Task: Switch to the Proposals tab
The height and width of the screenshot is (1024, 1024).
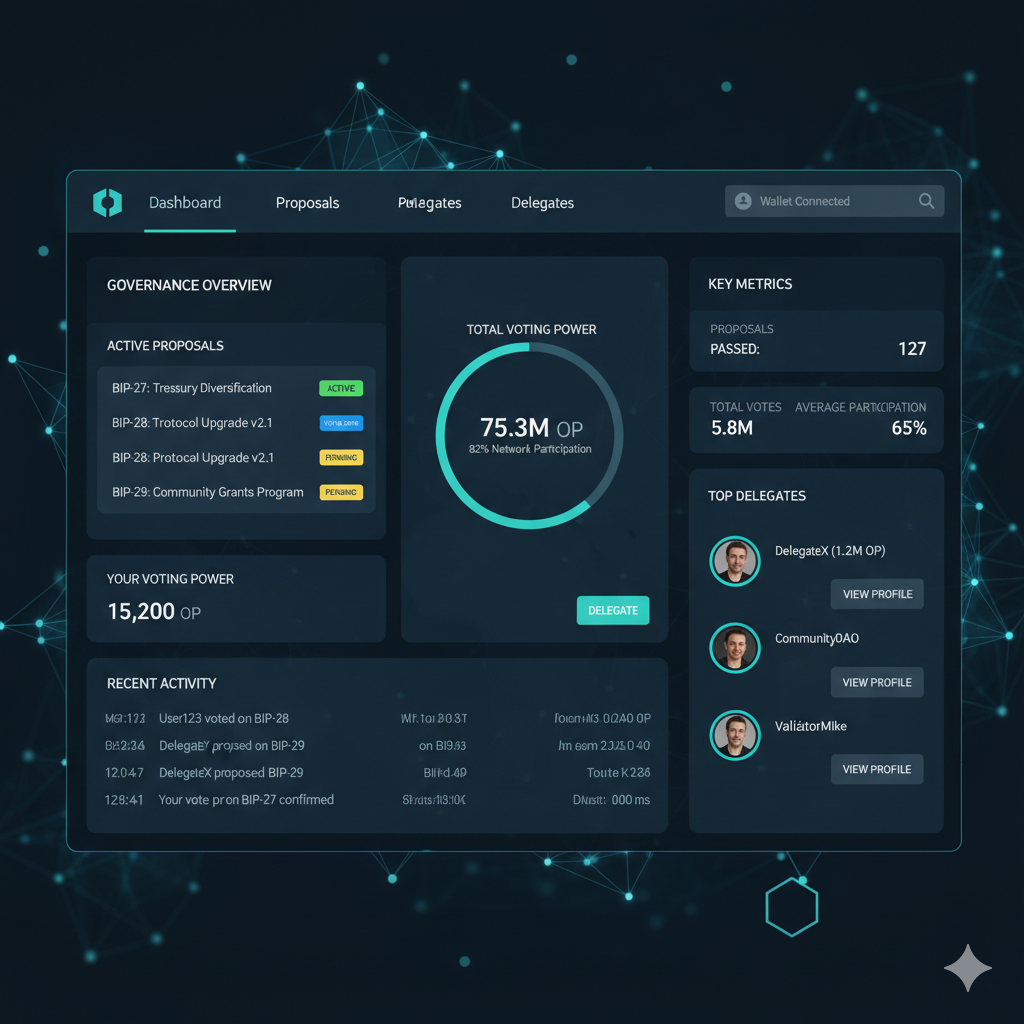Action: point(307,203)
